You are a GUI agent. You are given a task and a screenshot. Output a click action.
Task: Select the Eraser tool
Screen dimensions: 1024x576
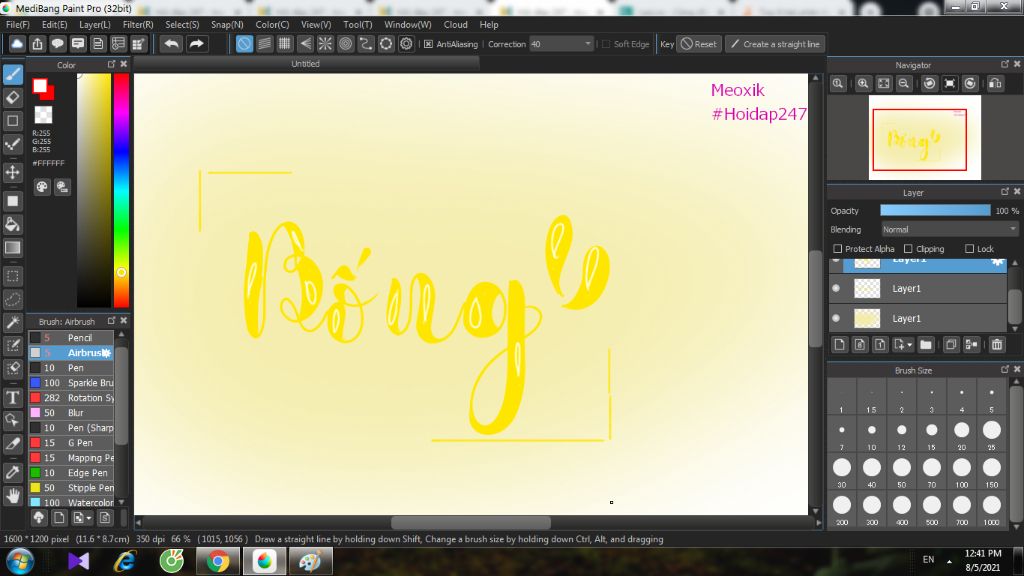(12, 96)
